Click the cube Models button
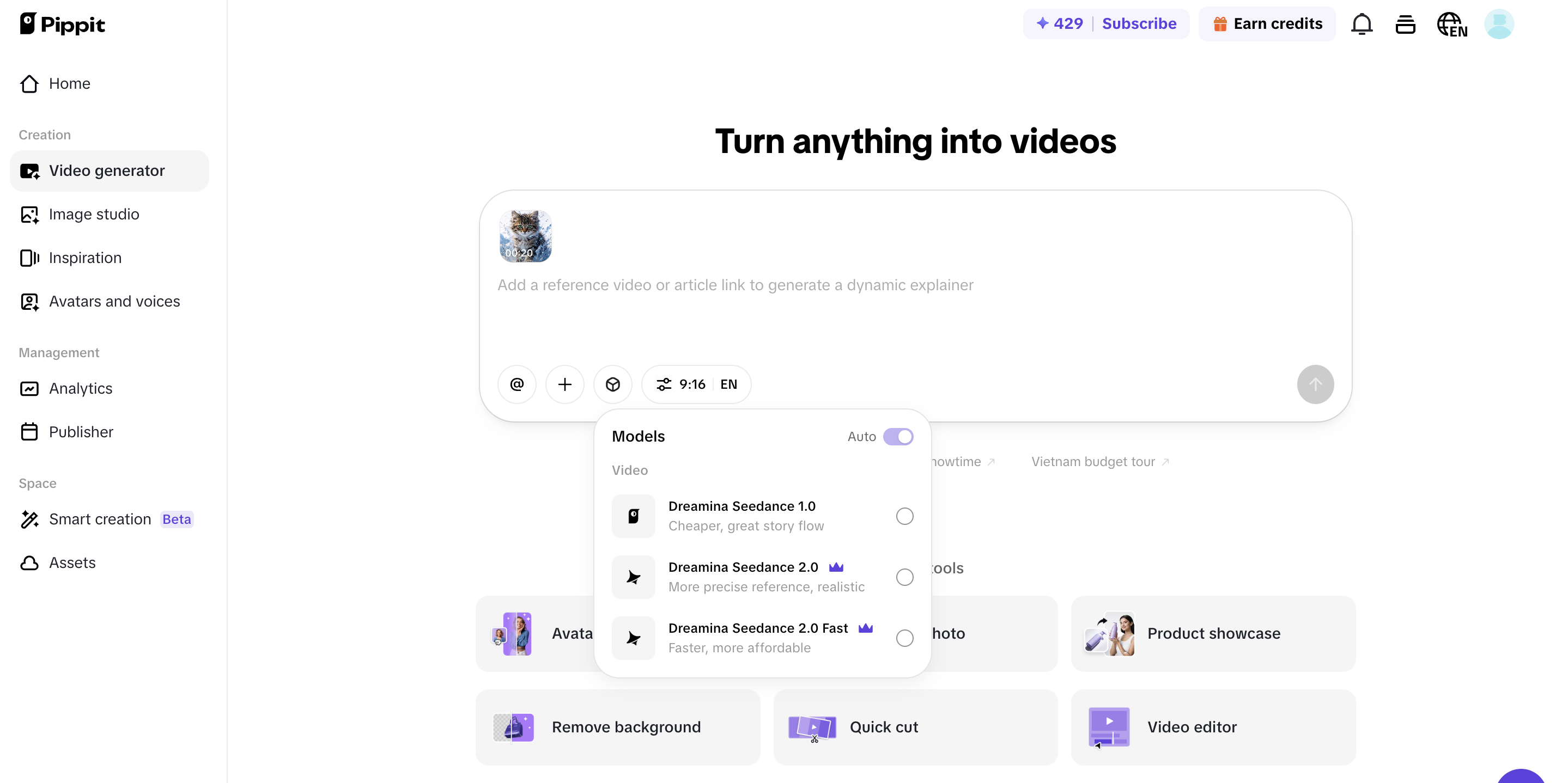 [x=613, y=384]
